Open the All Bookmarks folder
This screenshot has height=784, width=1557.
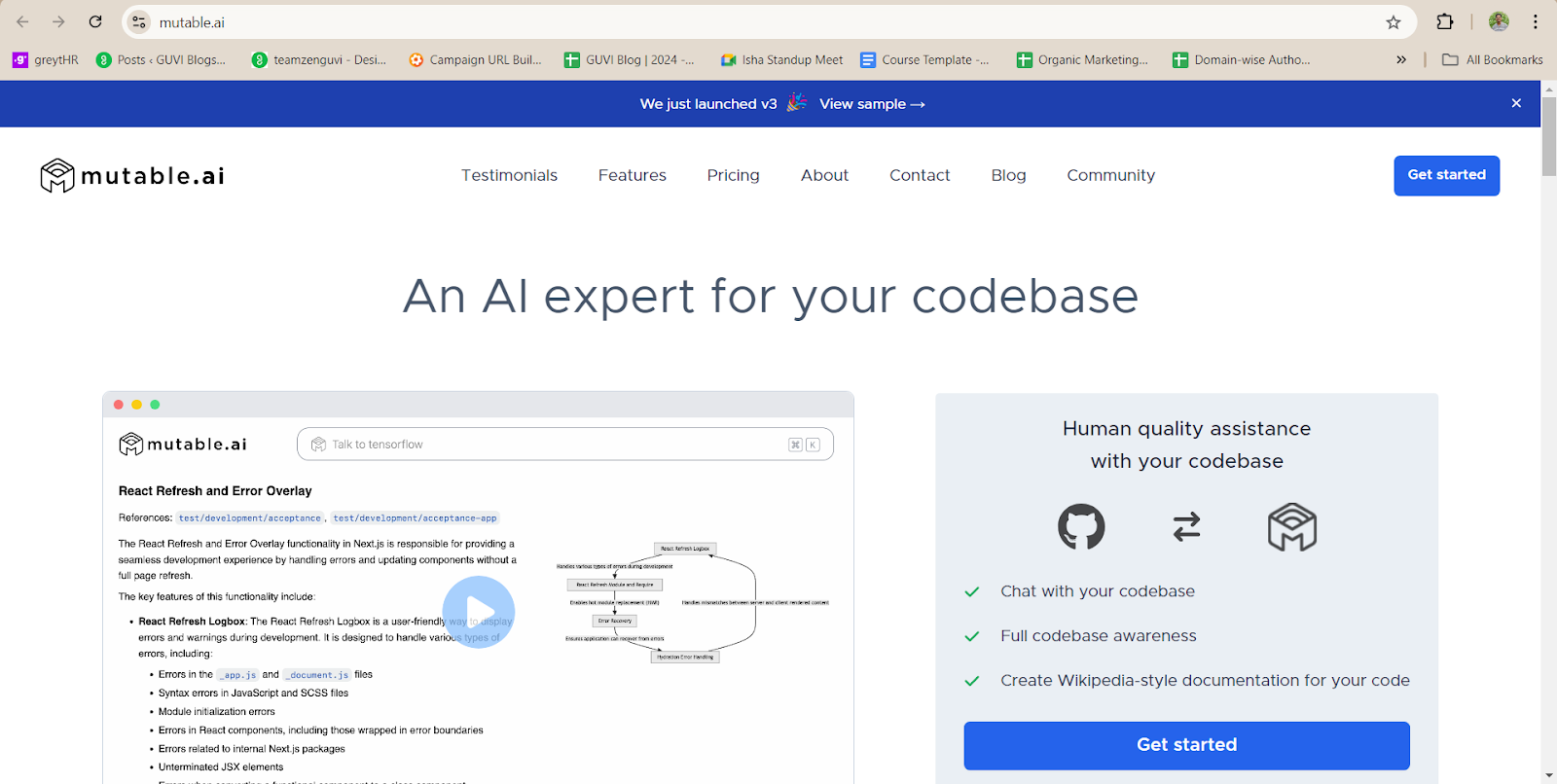coord(1493,59)
